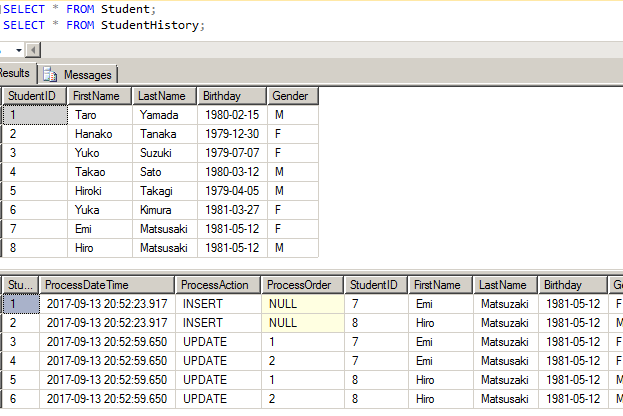
Task: Select the 'Tanaka' cell
Action: coord(165,134)
